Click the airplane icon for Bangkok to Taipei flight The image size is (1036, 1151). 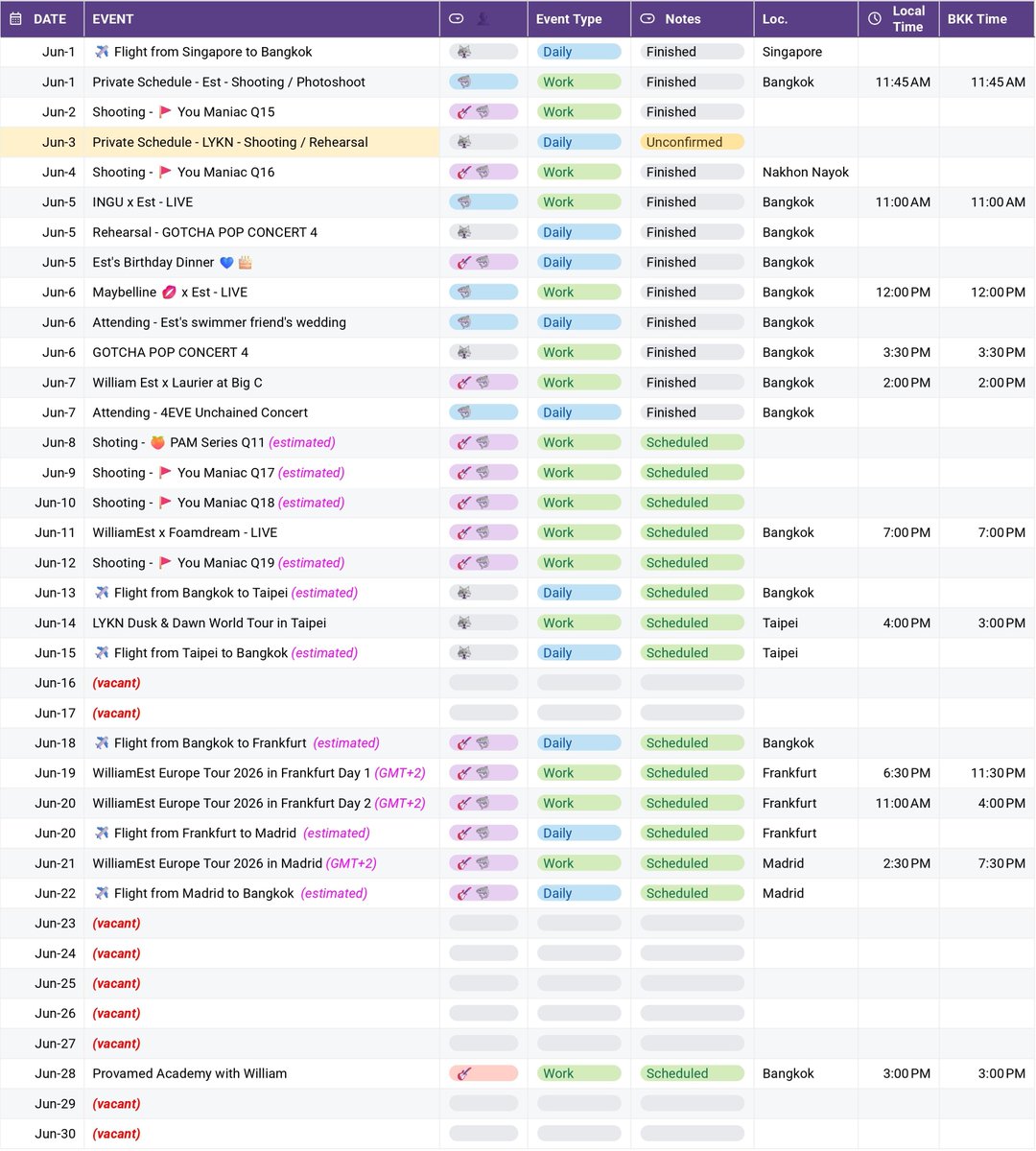pyautogui.click(x=101, y=593)
